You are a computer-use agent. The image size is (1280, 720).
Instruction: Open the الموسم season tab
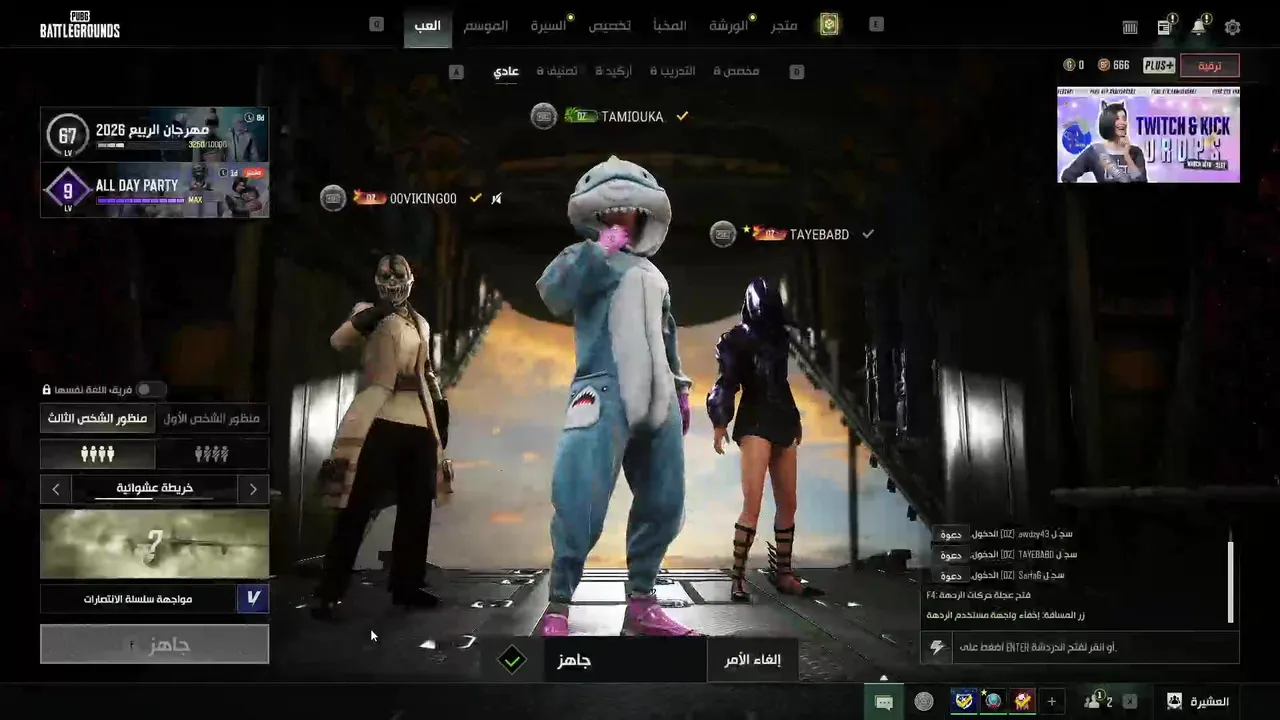tap(485, 25)
